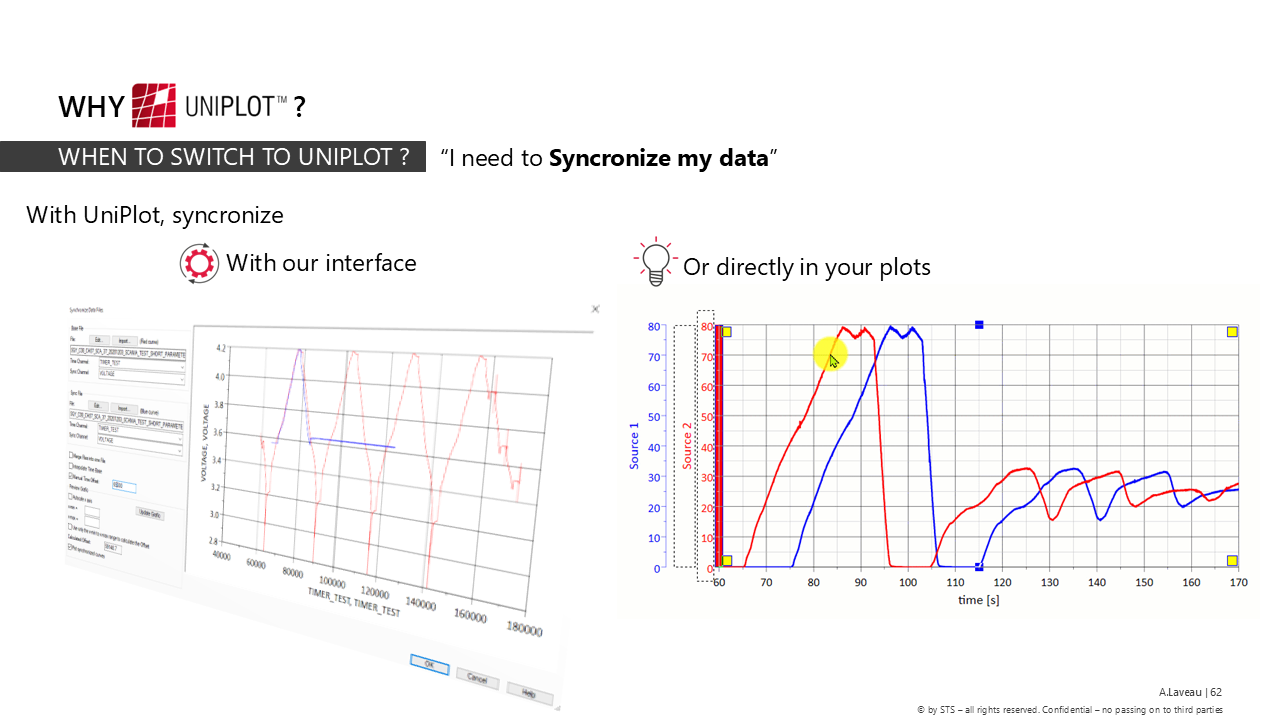The width and height of the screenshot is (1280, 720).
Task: Select the blue 'Source 1' axis label
Action: point(634,446)
